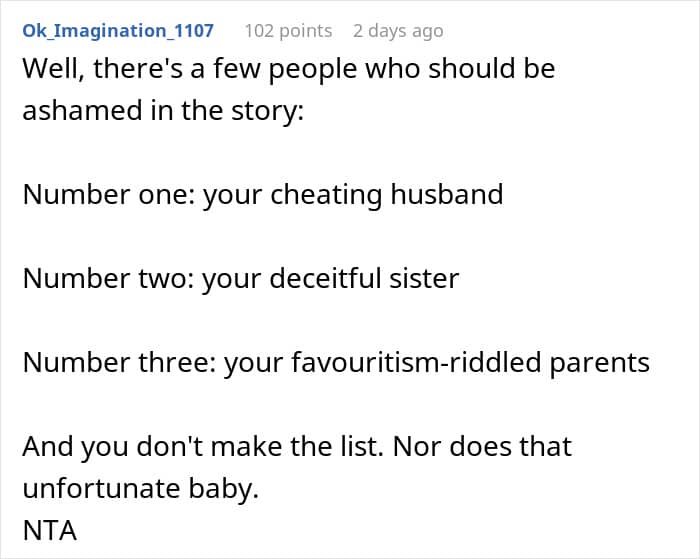Click the "2 days ago" timestamp

tap(398, 31)
